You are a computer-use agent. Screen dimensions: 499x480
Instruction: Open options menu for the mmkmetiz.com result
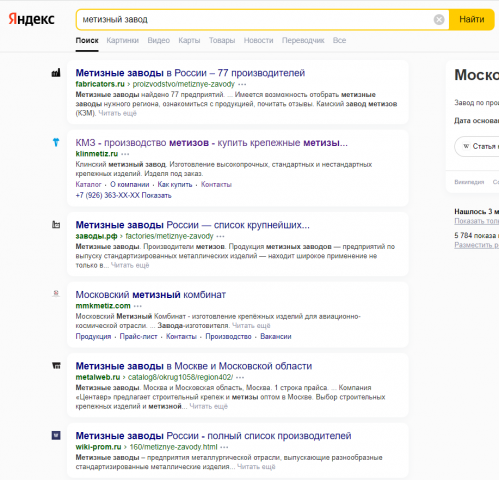(x=138, y=306)
